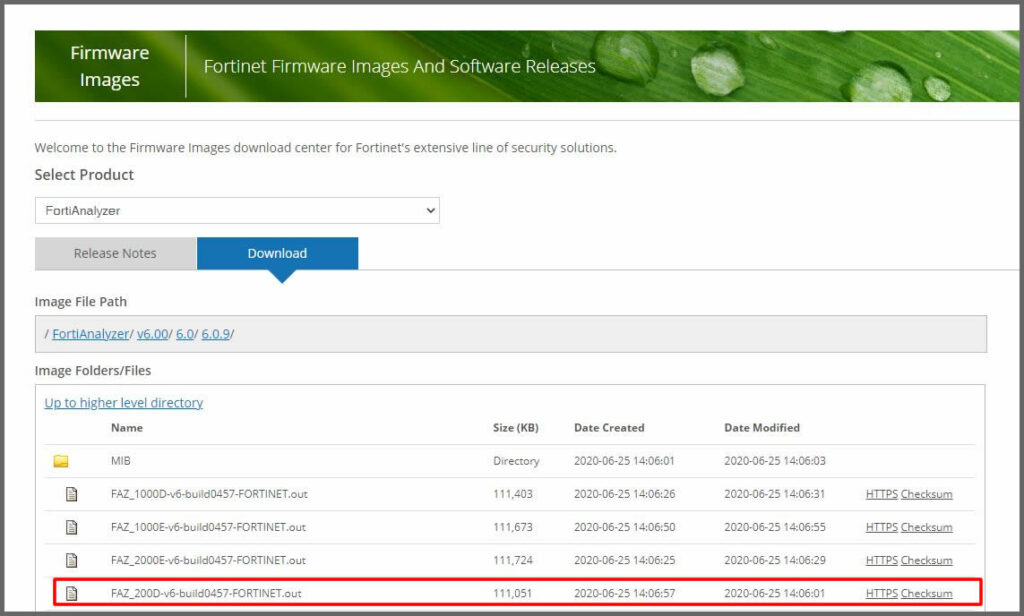Go up to higher level directory
1024x616 pixels.
point(123,402)
